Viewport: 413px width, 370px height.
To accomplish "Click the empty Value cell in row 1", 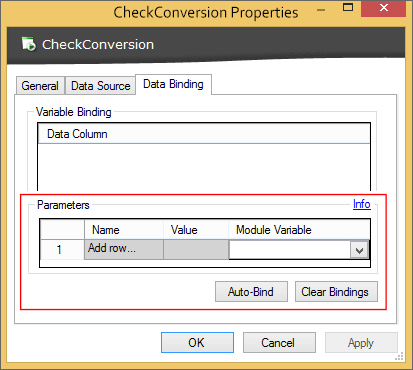I will 196,249.
